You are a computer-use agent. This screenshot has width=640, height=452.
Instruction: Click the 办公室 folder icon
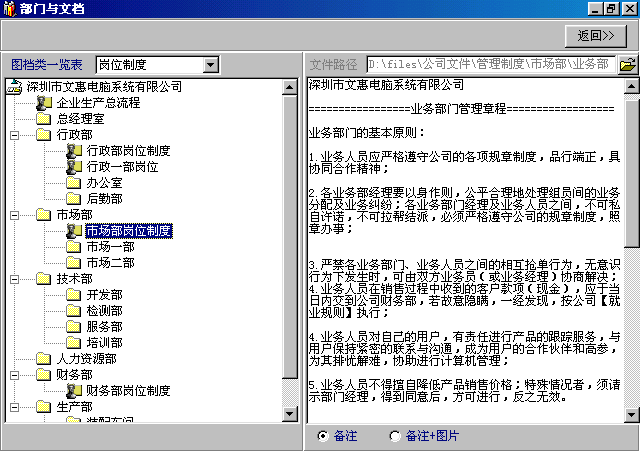click(x=73, y=183)
